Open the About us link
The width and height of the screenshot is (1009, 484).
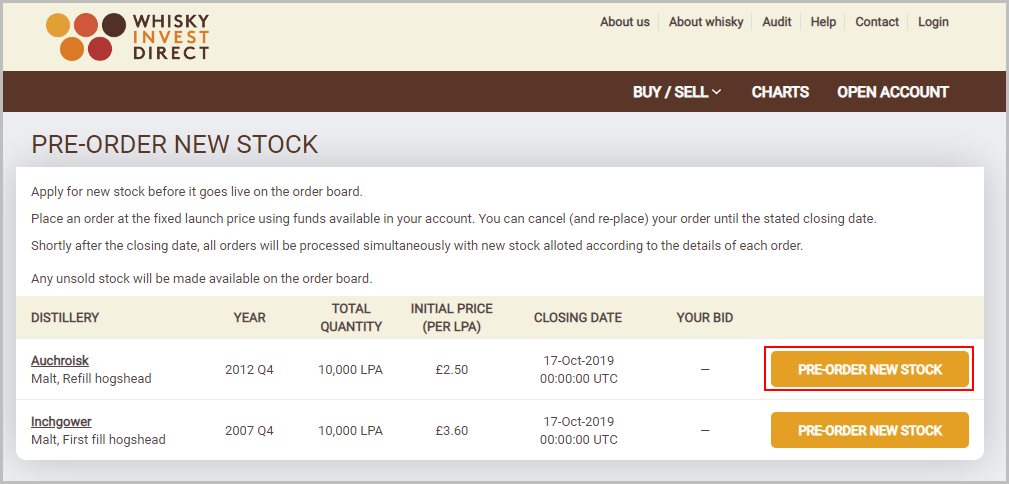[x=625, y=22]
